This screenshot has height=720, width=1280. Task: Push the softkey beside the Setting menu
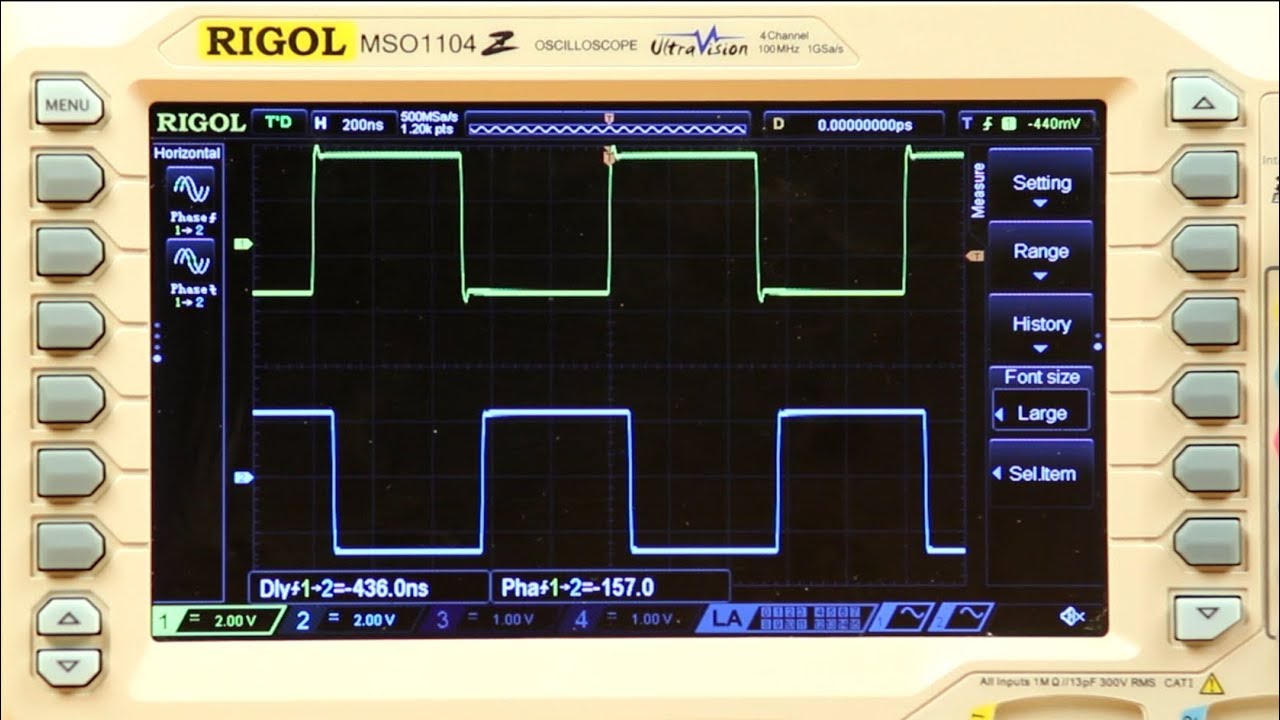(1205, 176)
